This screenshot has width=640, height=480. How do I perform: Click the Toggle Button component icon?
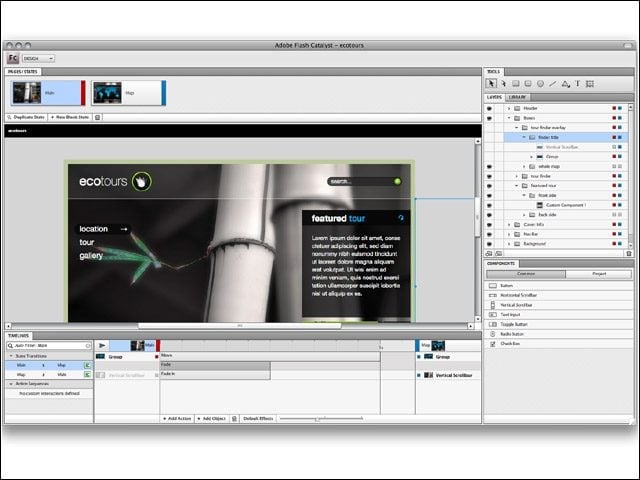pyautogui.click(x=493, y=324)
